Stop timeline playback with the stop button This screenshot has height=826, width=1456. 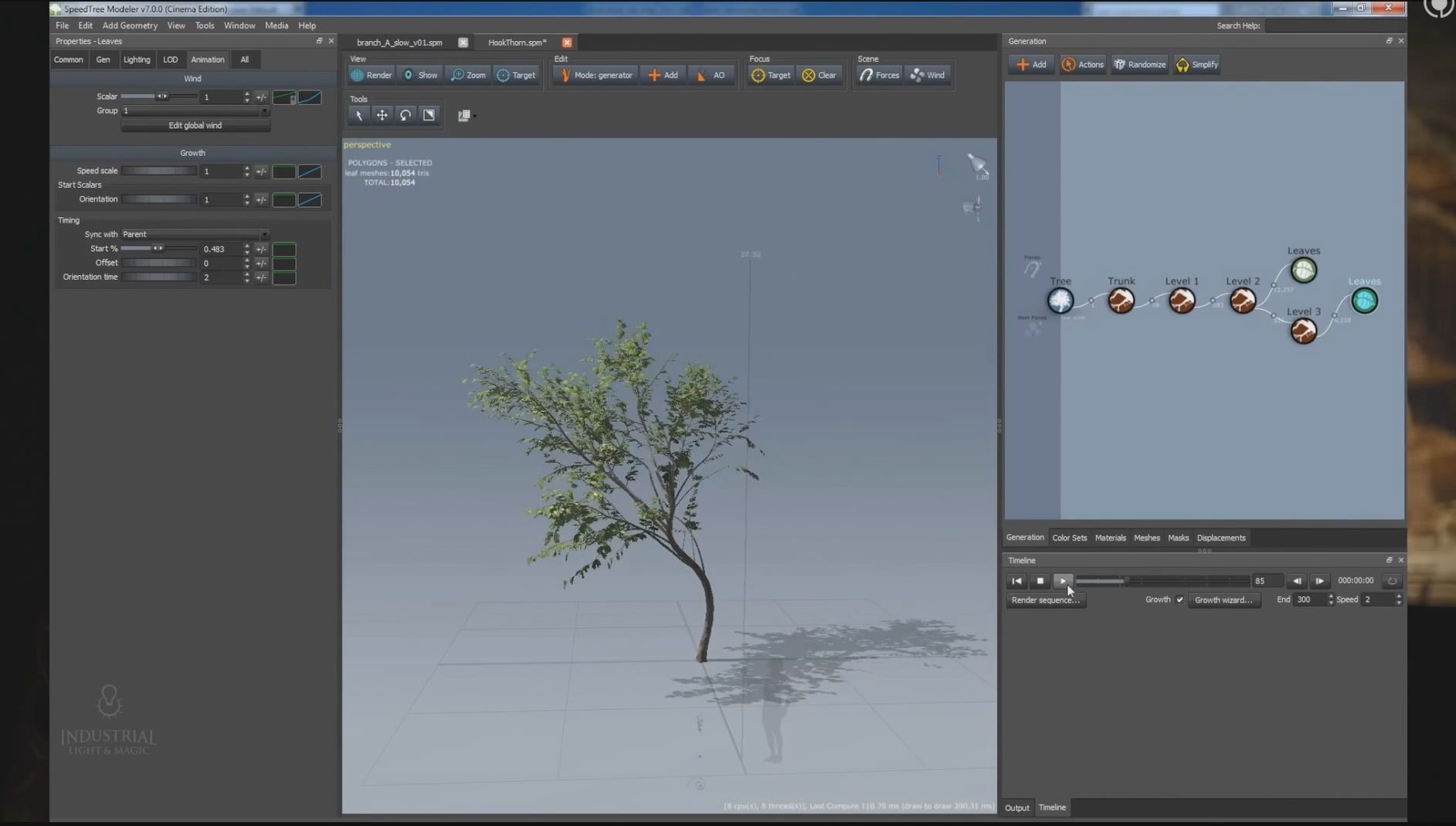pos(1040,580)
